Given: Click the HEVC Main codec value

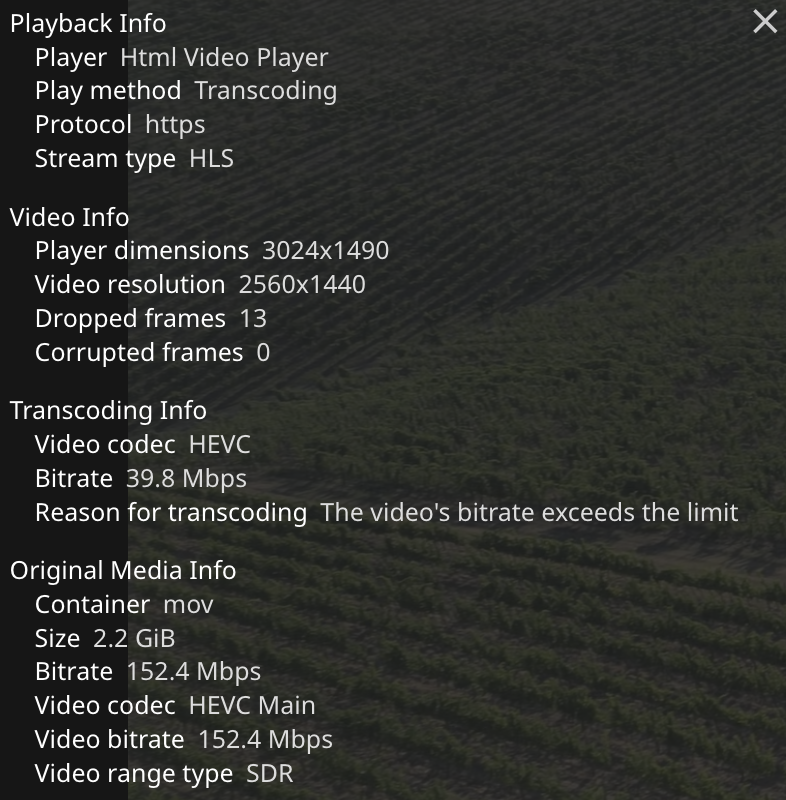Looking at the screenshot, I should coord(252,706).
